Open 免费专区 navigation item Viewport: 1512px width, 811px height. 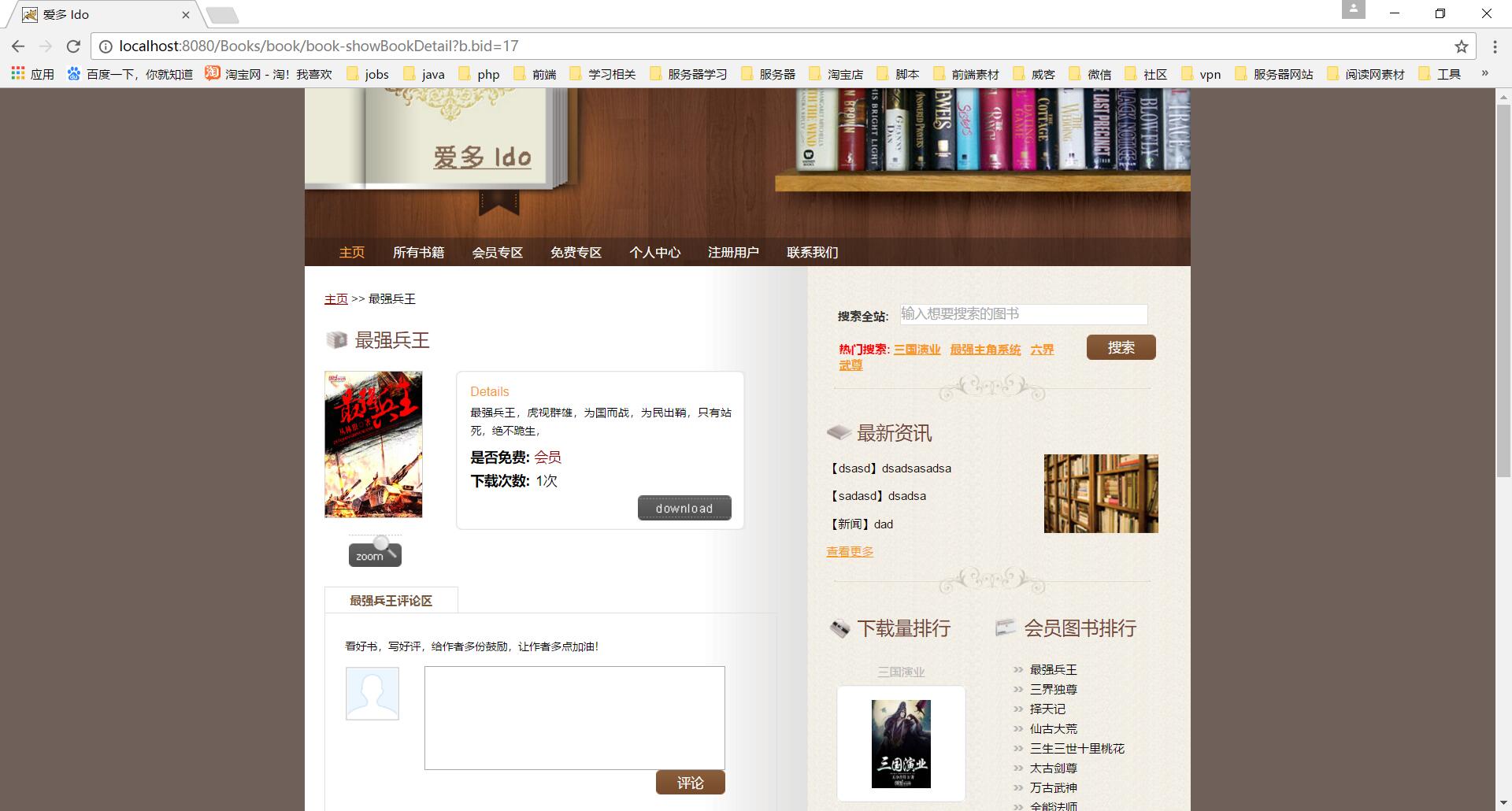tap(576, 252)
